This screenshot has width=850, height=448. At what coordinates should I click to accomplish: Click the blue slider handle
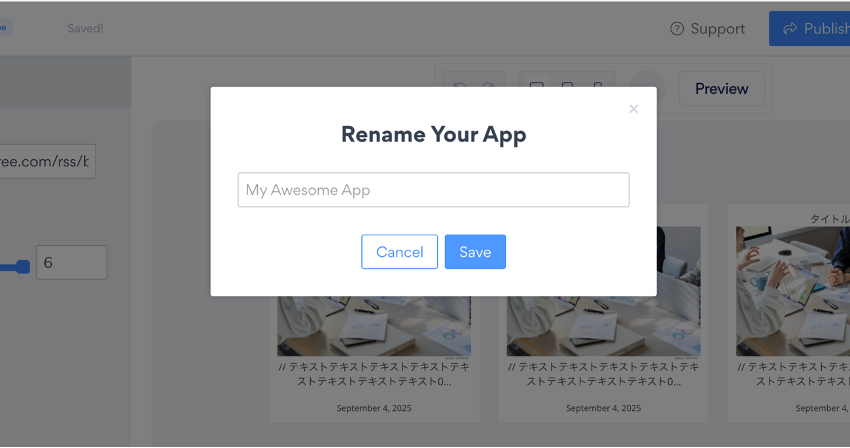(x=23, y=266)
